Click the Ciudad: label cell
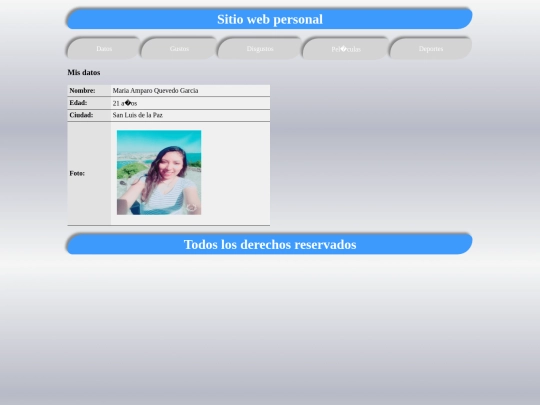 point(89,115)
